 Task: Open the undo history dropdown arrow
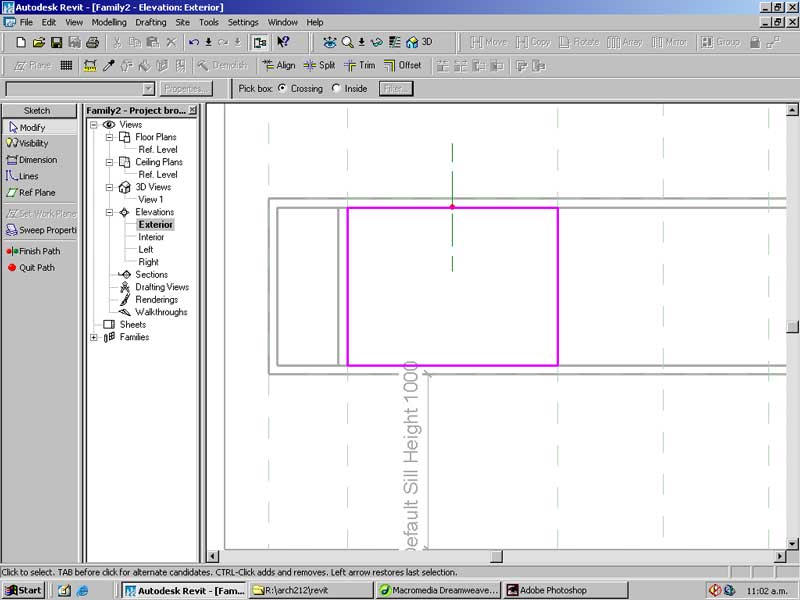coord(209,42)
